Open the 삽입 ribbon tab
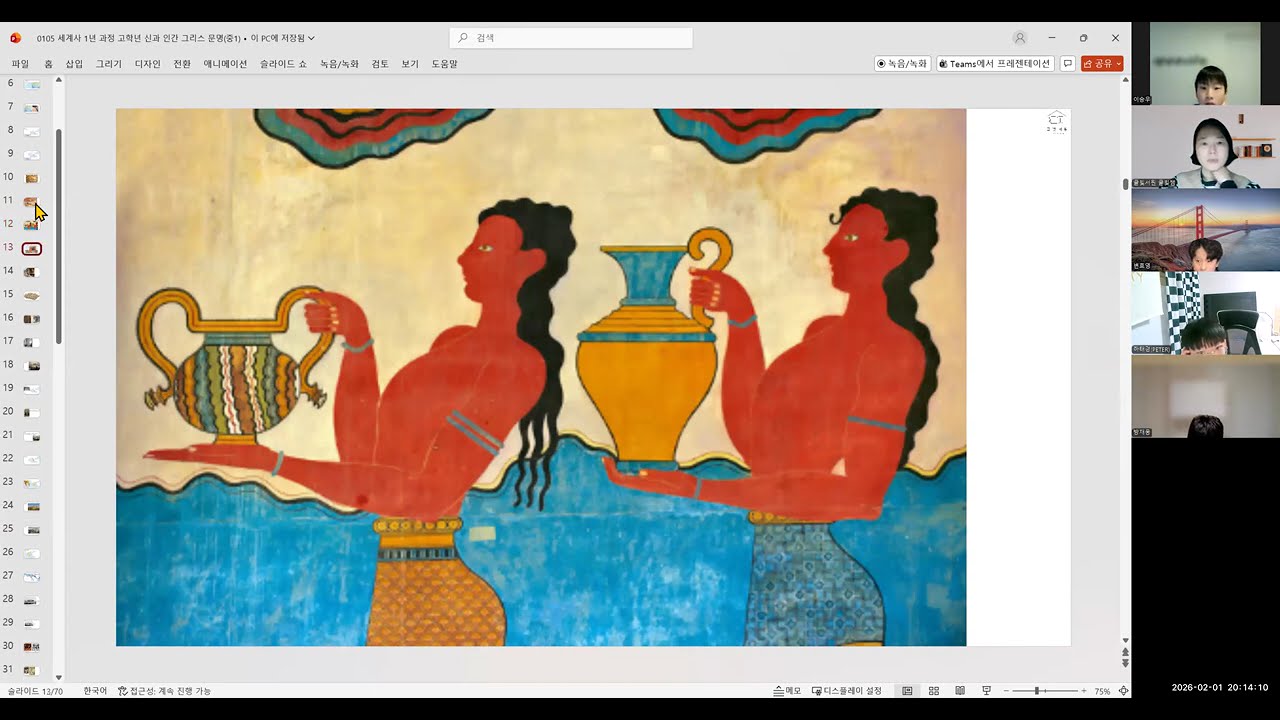The height and width of the screenshot is (720, 1280). (74, 64)
